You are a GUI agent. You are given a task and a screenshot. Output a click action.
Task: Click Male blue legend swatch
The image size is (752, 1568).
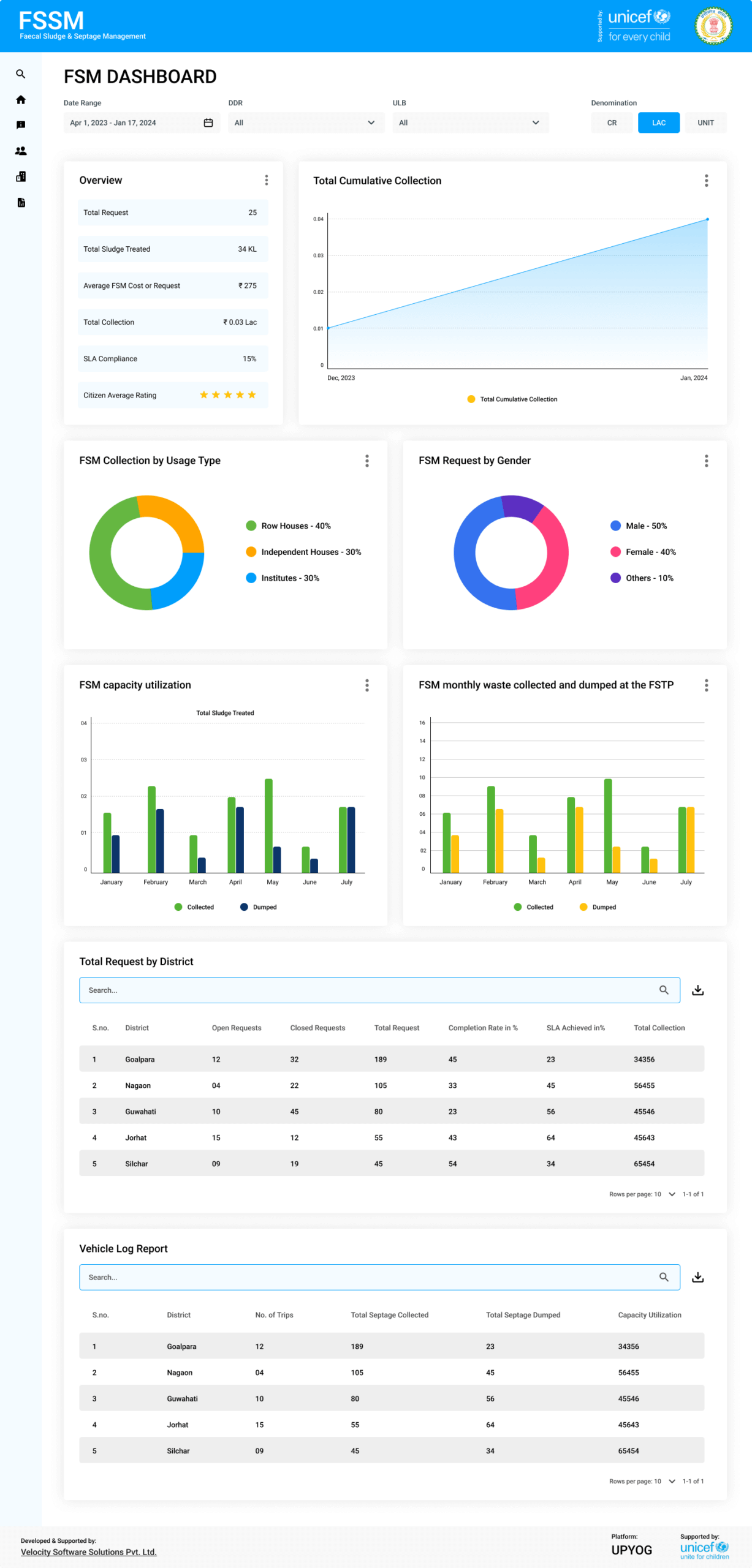point(615,526)
